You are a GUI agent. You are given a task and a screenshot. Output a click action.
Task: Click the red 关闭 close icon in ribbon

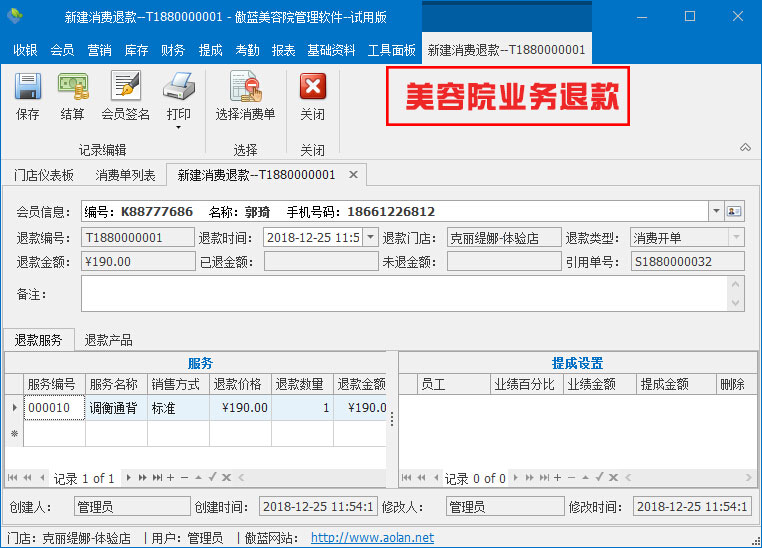pyautogui.click(x=312, y=88)
